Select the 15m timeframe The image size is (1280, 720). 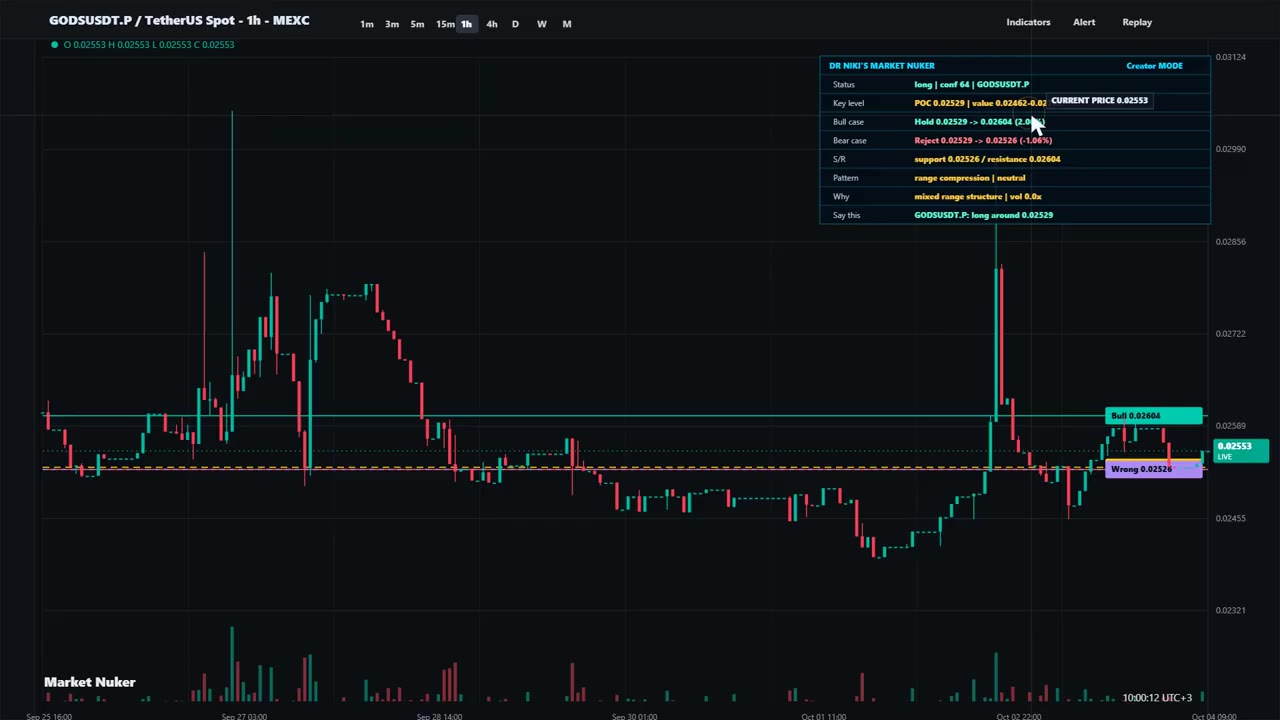click(x=445, y=24)
